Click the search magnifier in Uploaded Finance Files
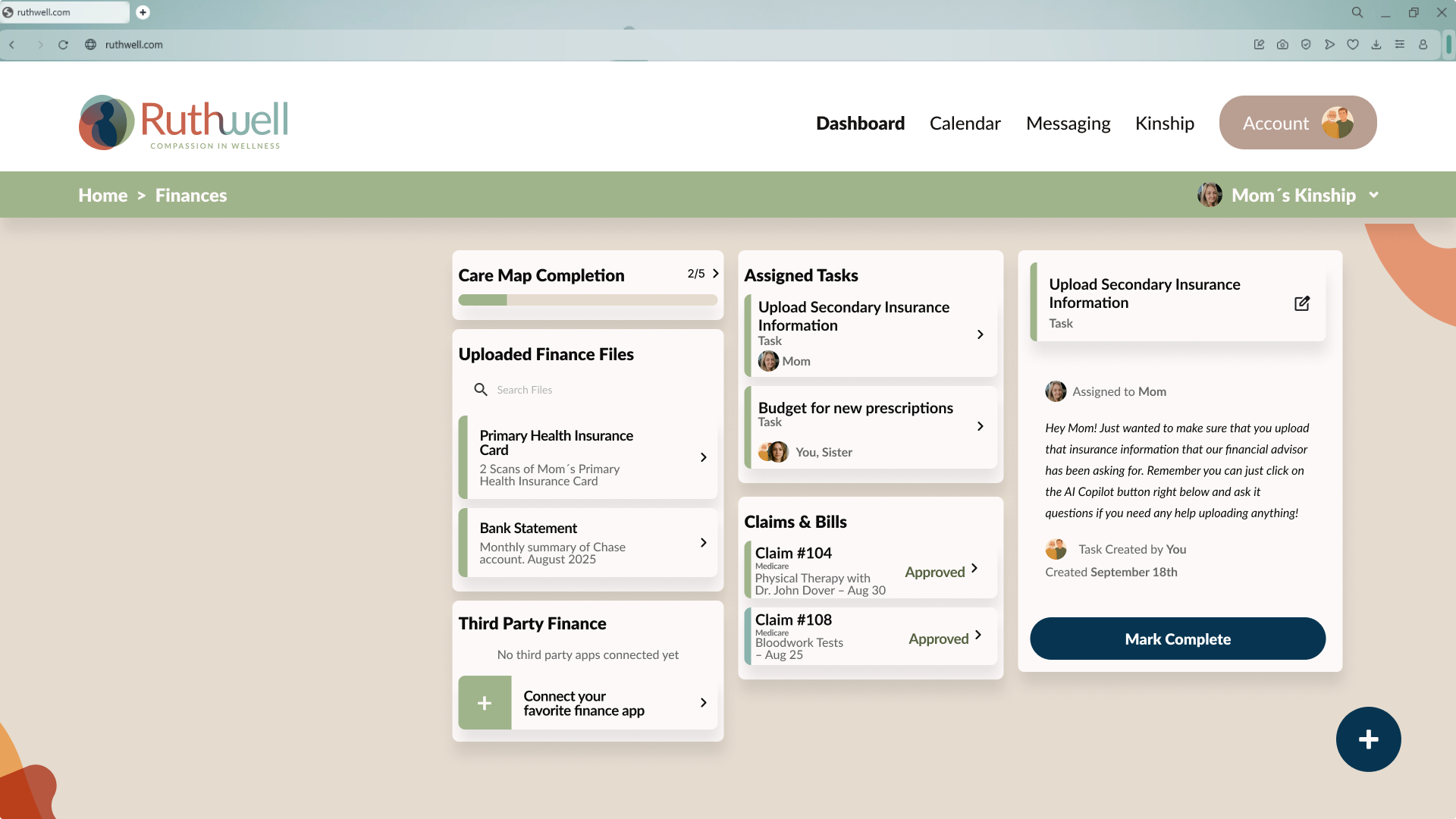1456x819 pixels. [481, 390]
